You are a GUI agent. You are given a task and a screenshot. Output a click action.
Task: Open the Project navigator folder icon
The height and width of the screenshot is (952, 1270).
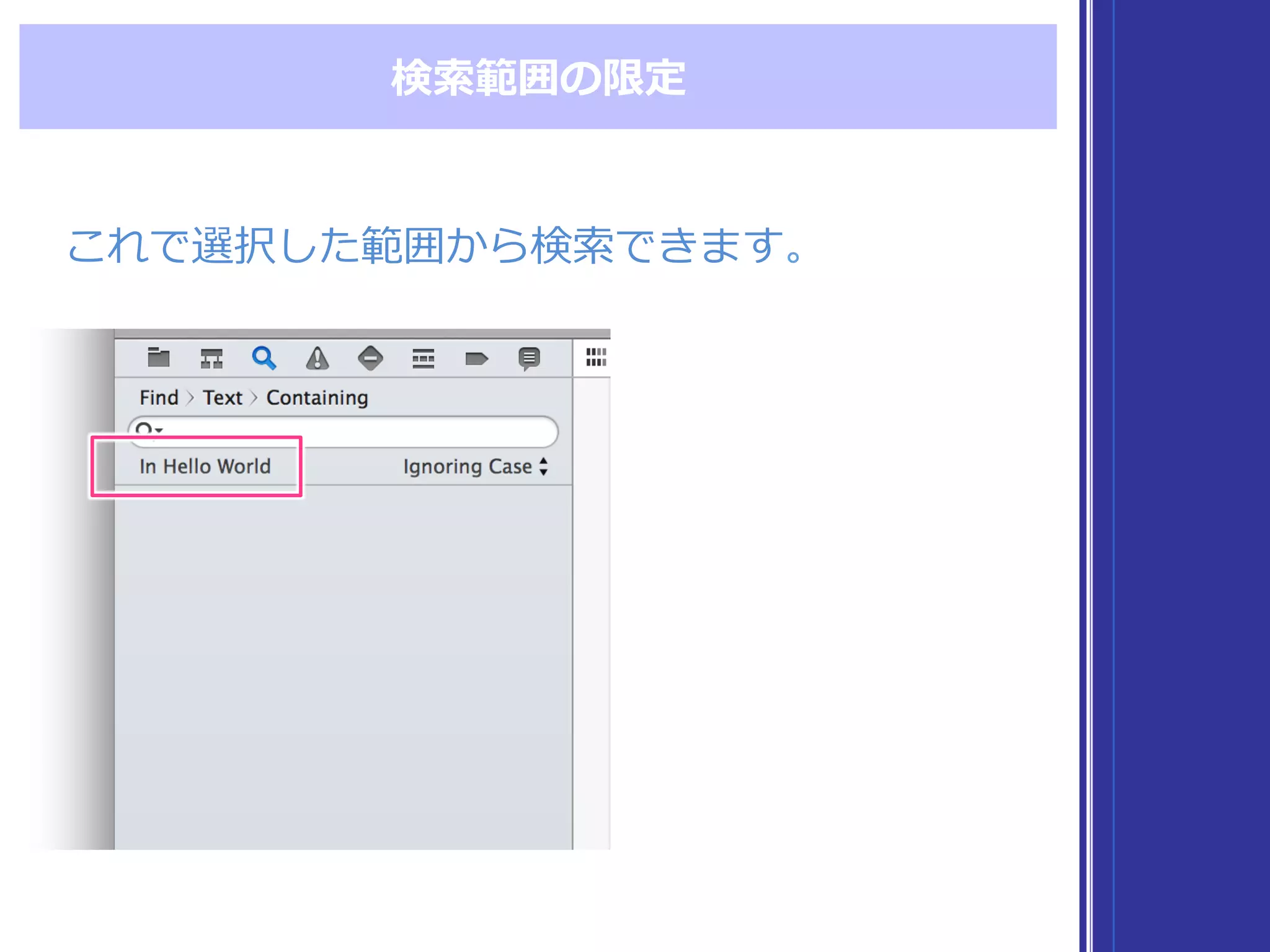158,358
